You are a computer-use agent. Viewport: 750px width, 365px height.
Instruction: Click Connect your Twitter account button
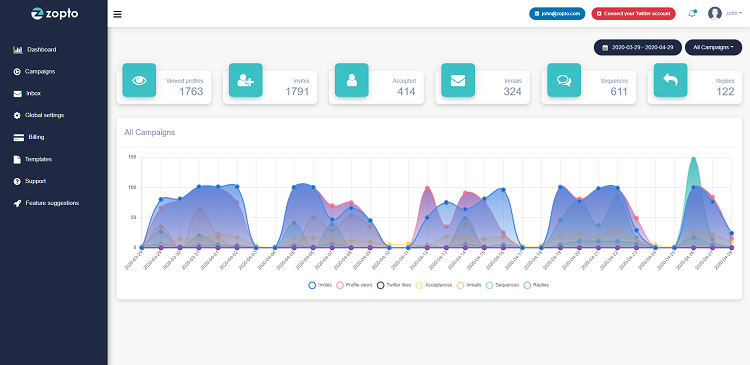point(633,14)
